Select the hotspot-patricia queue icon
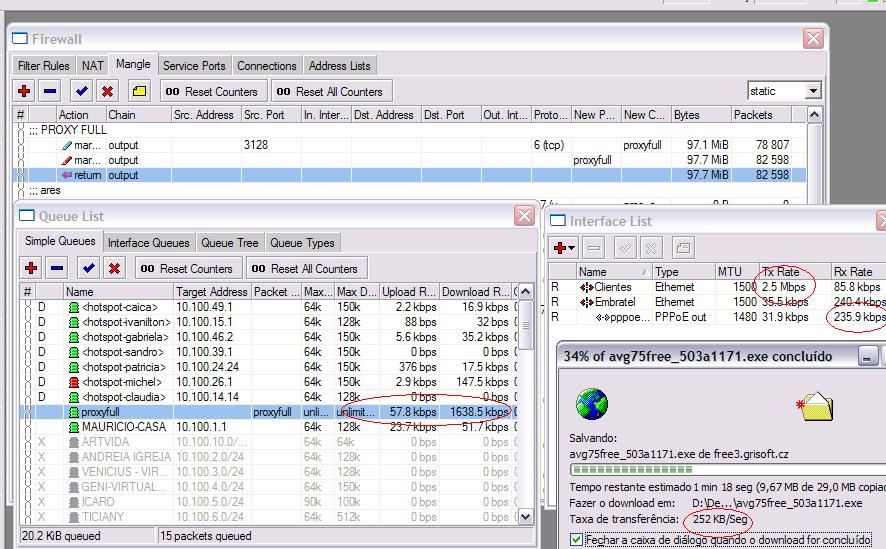The image size is (886, 549). [73, 367]
